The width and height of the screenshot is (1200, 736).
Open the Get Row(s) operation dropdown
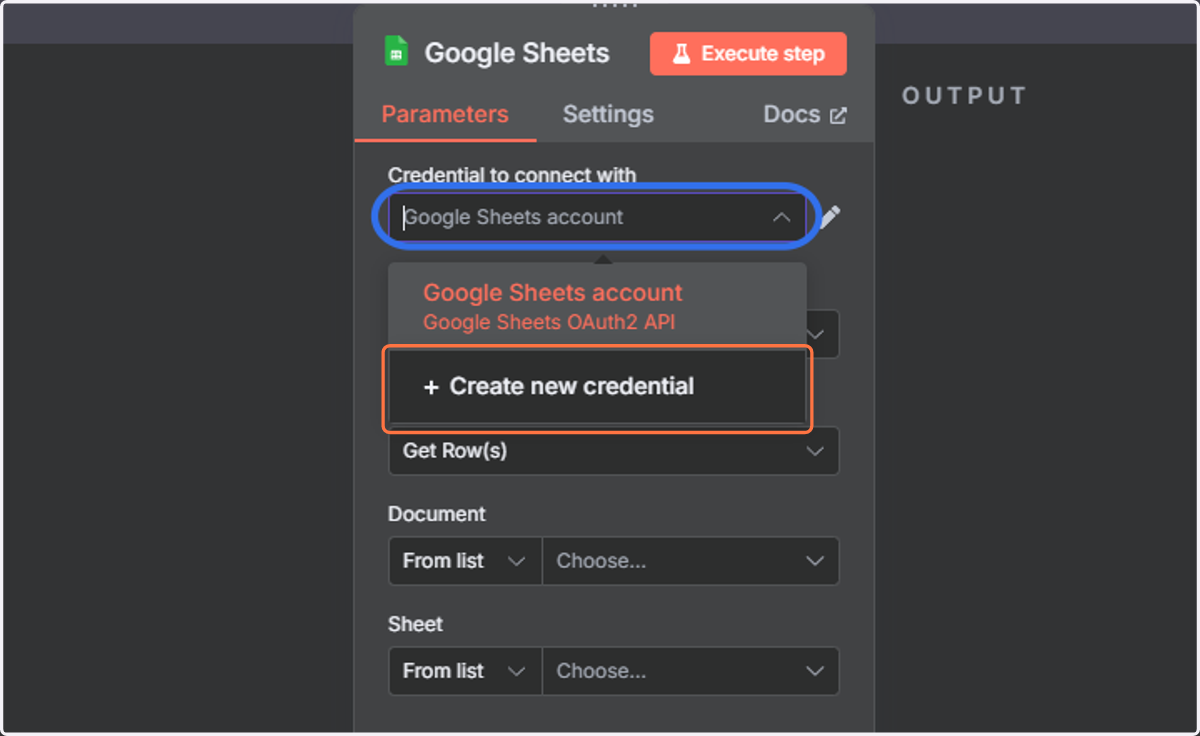613,451
